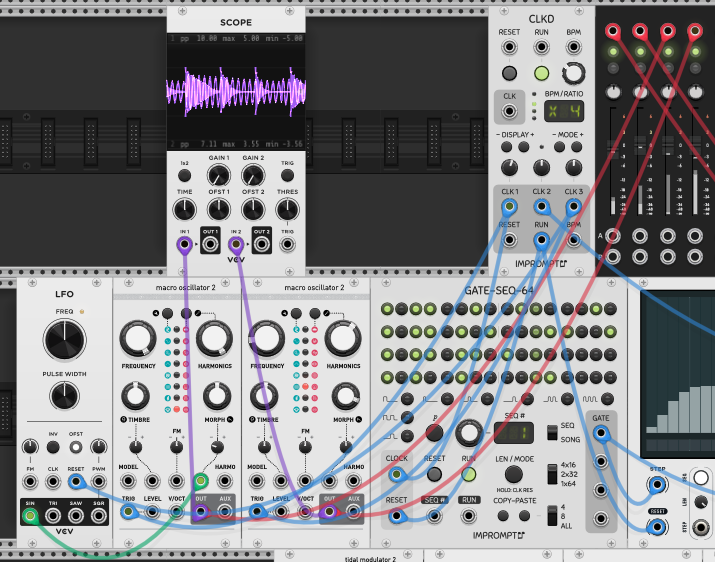Click CLOCK input jack on GATE-SEQ-64

point(396,475)
